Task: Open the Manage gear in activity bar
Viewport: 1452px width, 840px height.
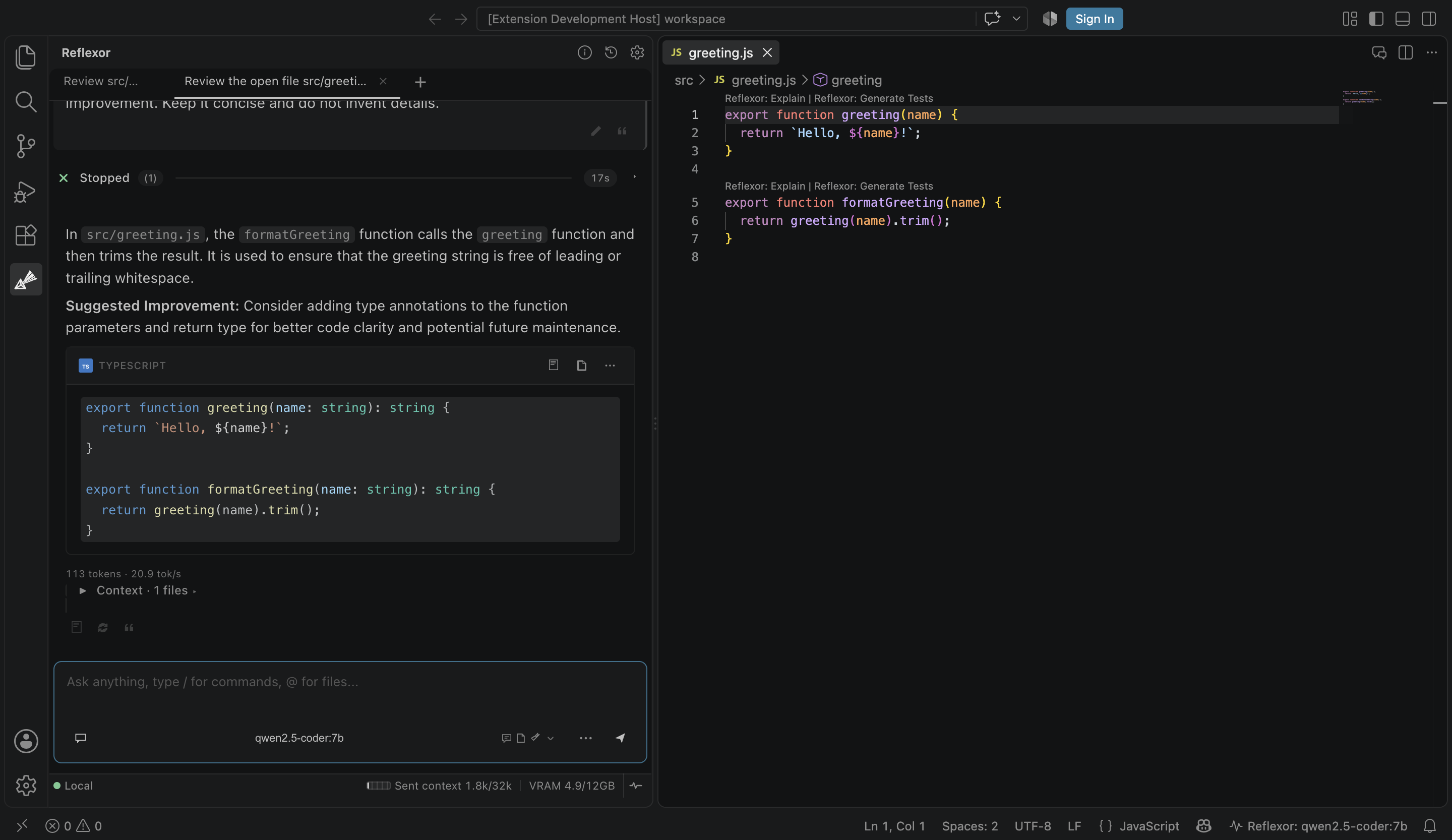Action: click(26, 785)
